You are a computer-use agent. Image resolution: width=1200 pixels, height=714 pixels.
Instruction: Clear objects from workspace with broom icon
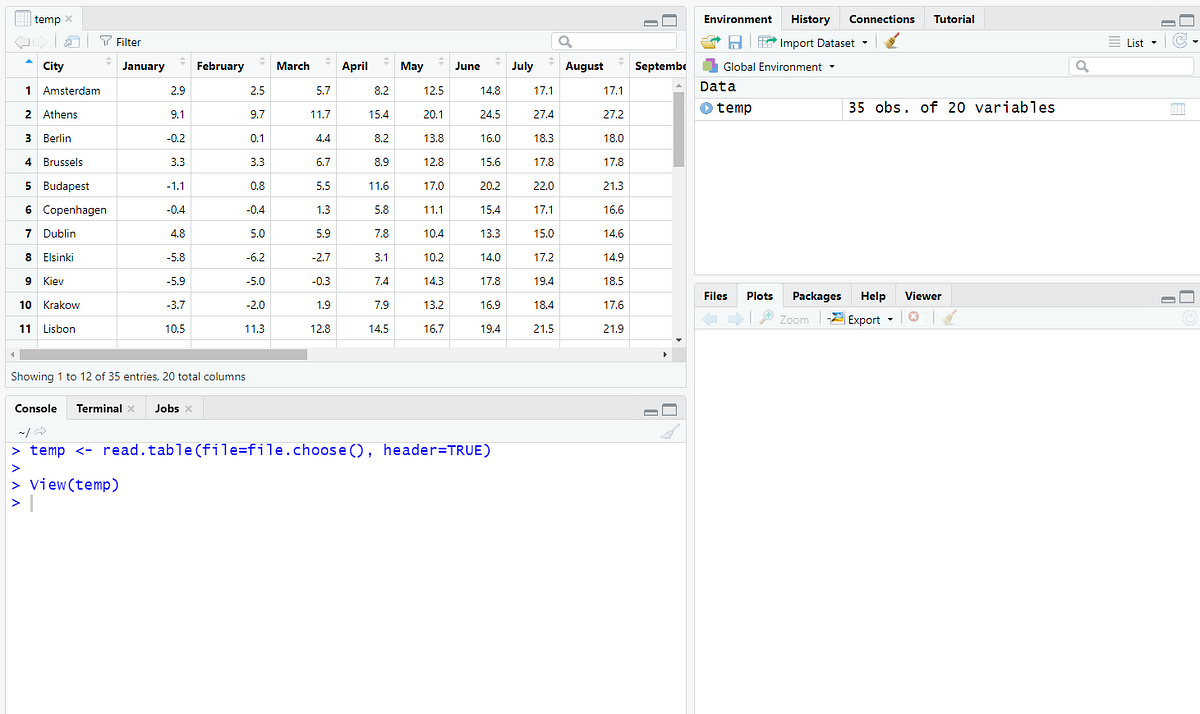(x=891, y=41)
